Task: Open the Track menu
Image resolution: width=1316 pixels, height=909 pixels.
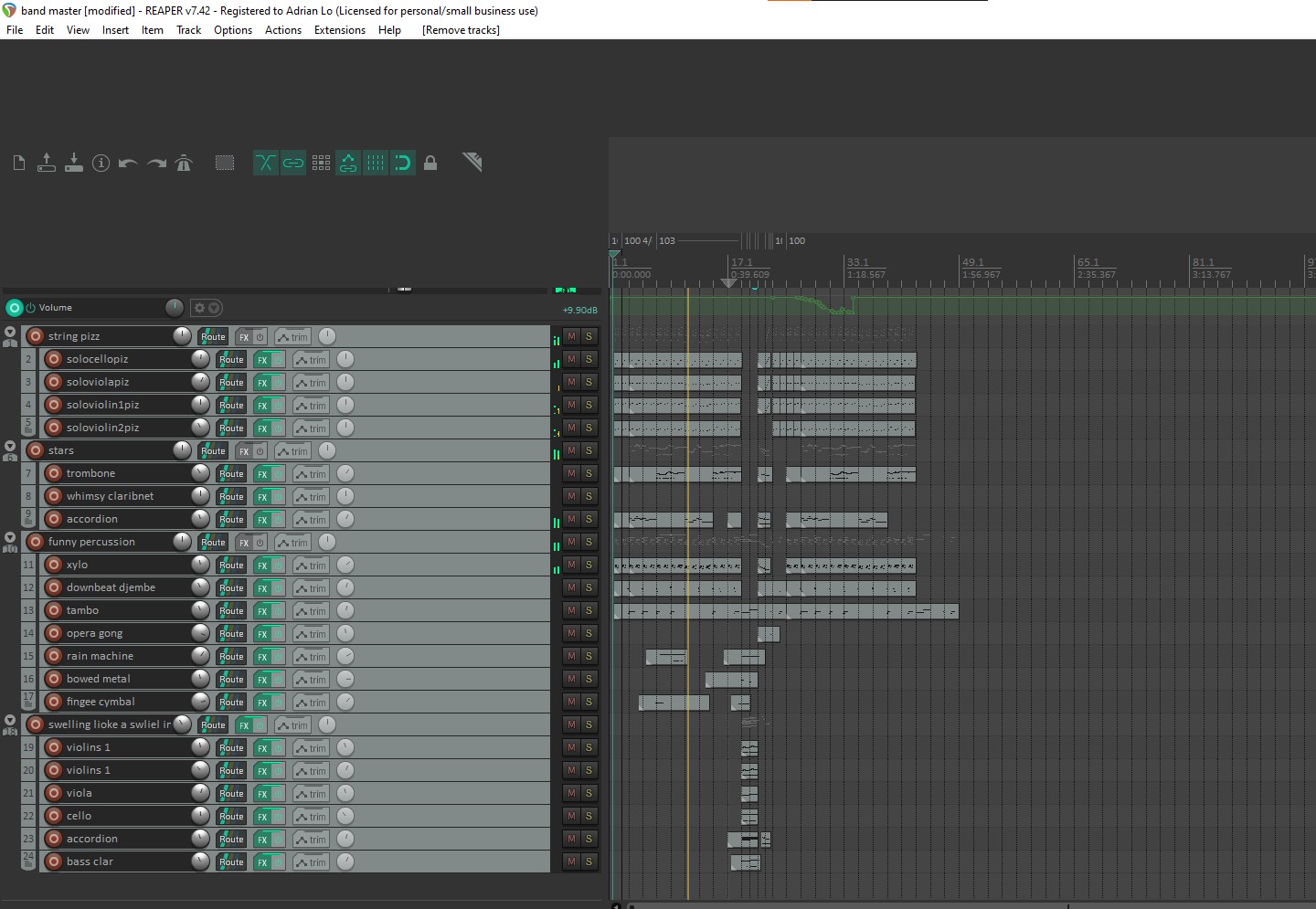Action: pos(188,30)
